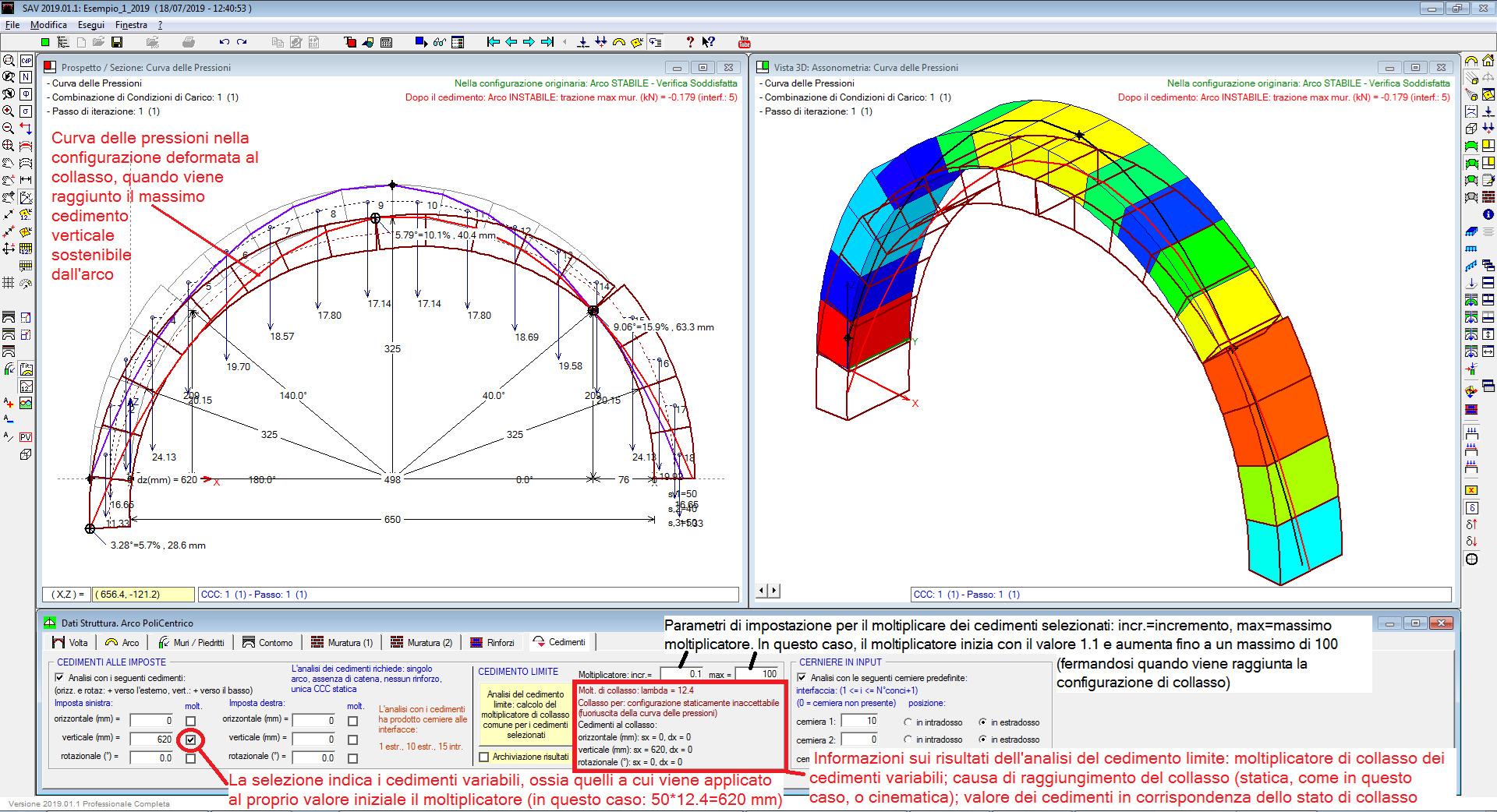Click the calculator icon in the toolbar

click(x=386, y=42)
